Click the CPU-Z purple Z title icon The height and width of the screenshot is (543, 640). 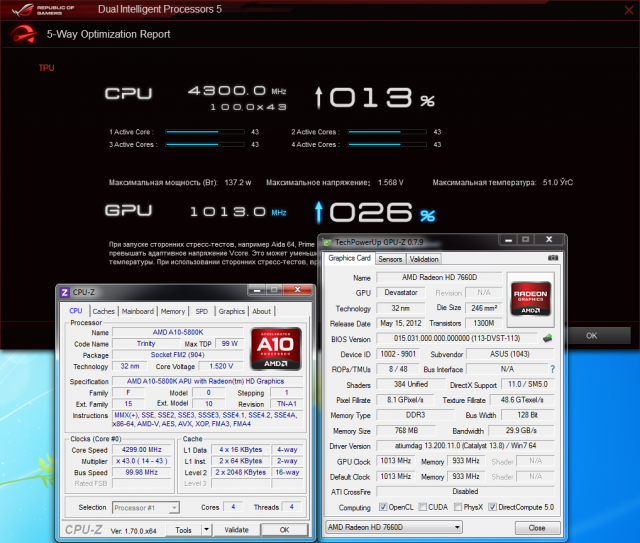[64, 292]
